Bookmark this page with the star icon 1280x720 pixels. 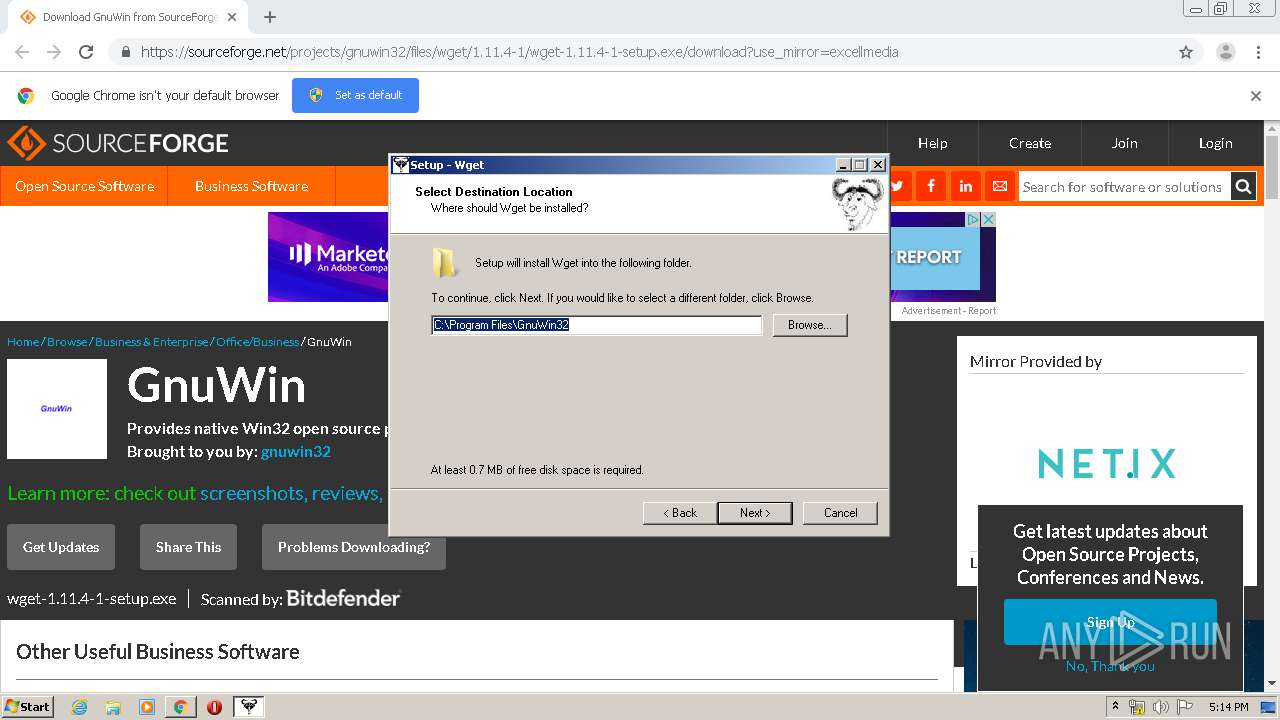(1186, 52)
